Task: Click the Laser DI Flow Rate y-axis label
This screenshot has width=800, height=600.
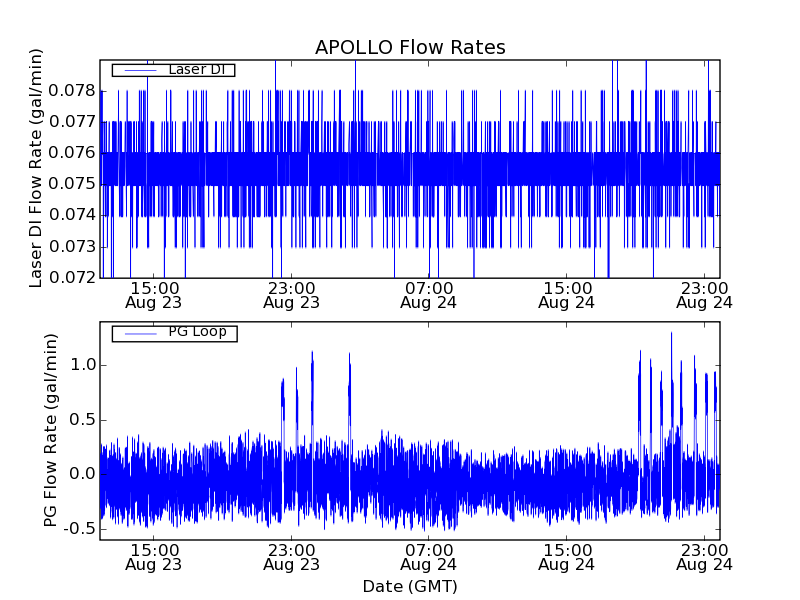Action: tap(36, 168)
